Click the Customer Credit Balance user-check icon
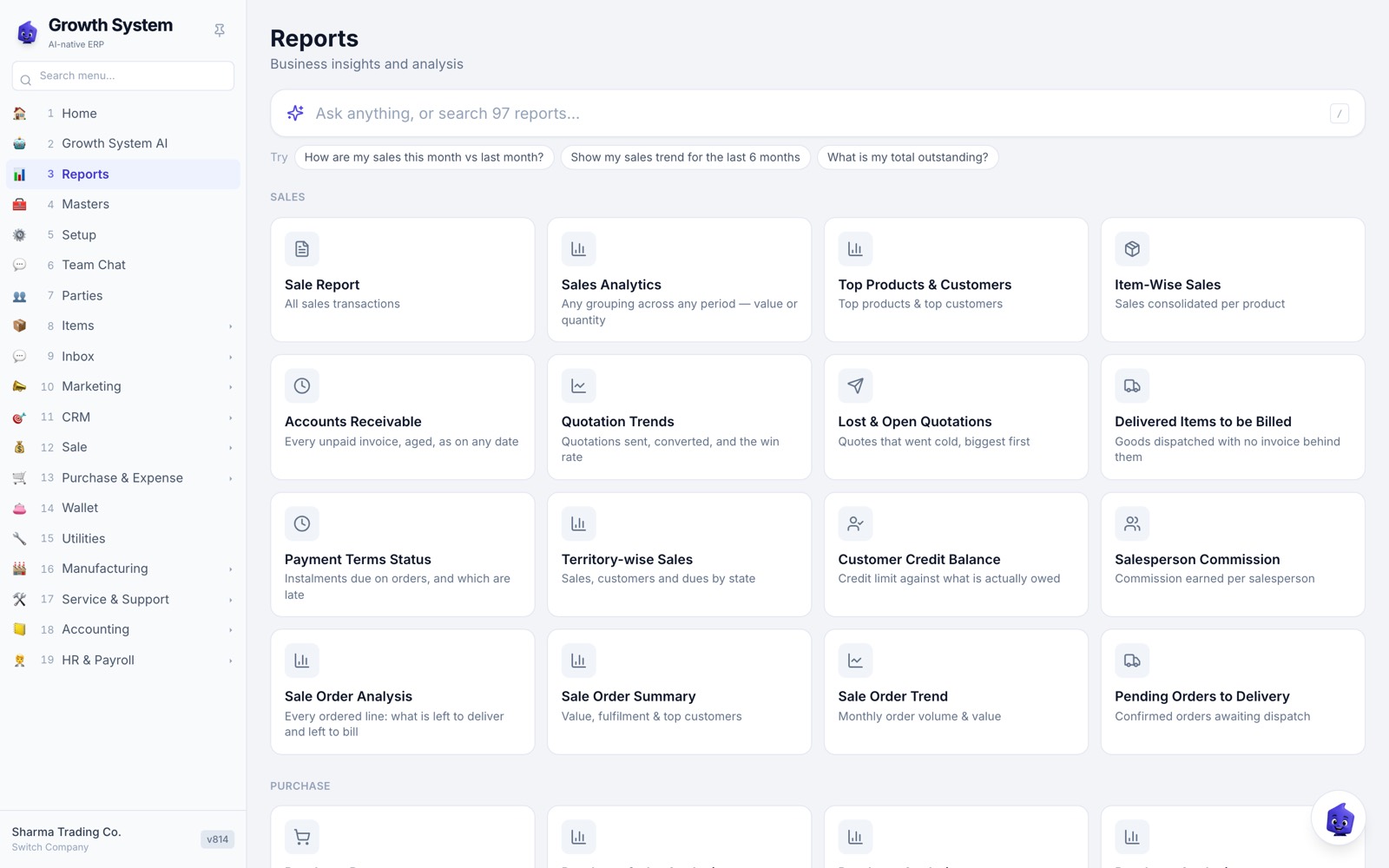 pyautogui.click(x=855, y=523)
